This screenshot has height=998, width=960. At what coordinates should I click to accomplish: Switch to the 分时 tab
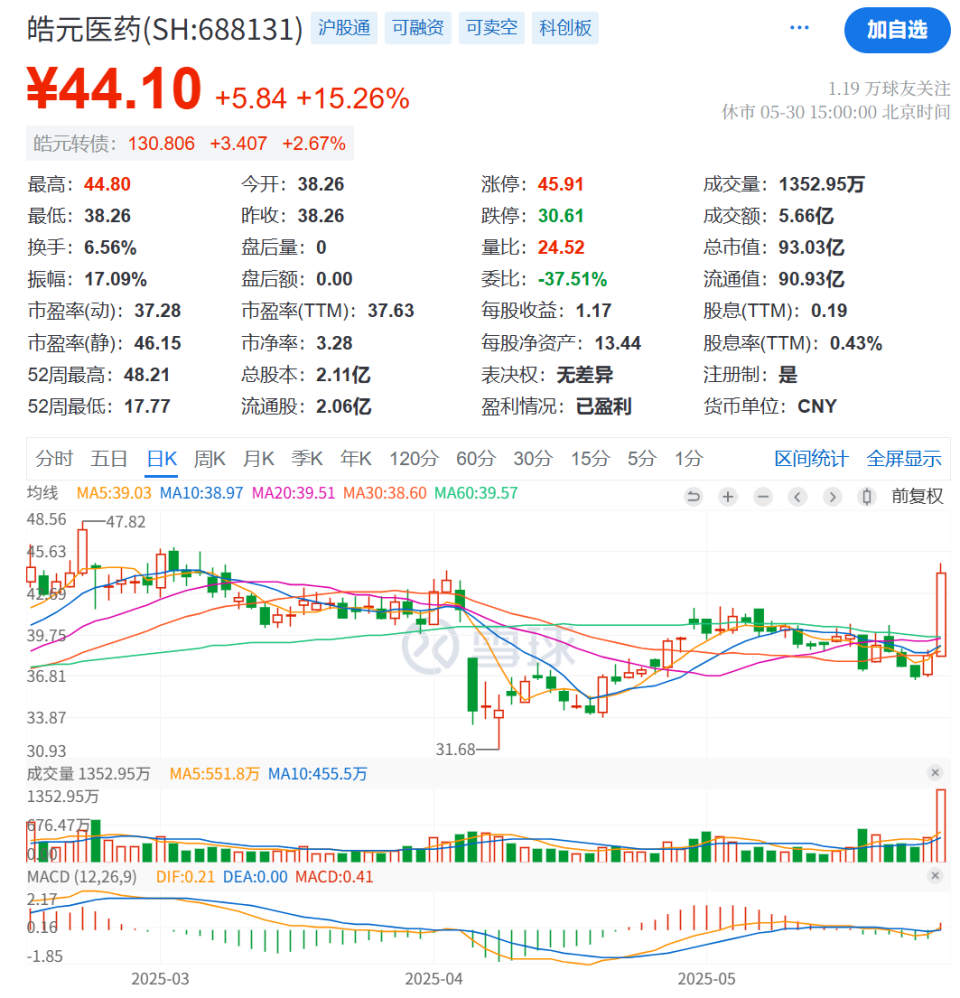coord(54,458)
